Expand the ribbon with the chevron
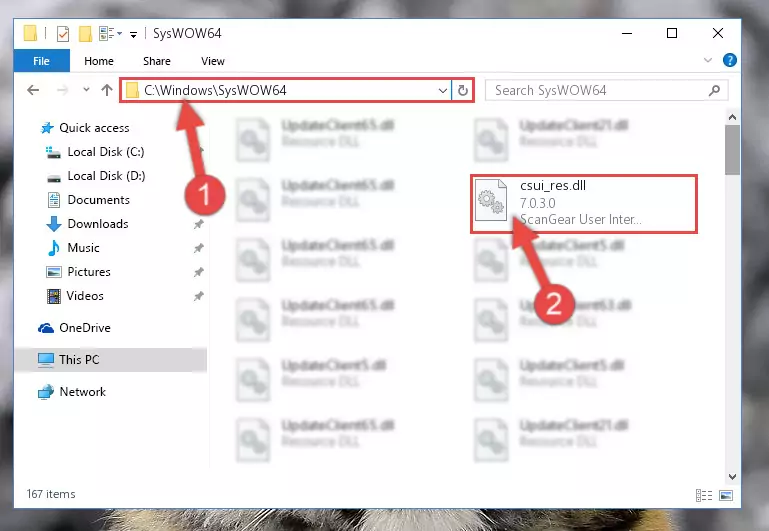The image size is (769, 531). point(708,60)
